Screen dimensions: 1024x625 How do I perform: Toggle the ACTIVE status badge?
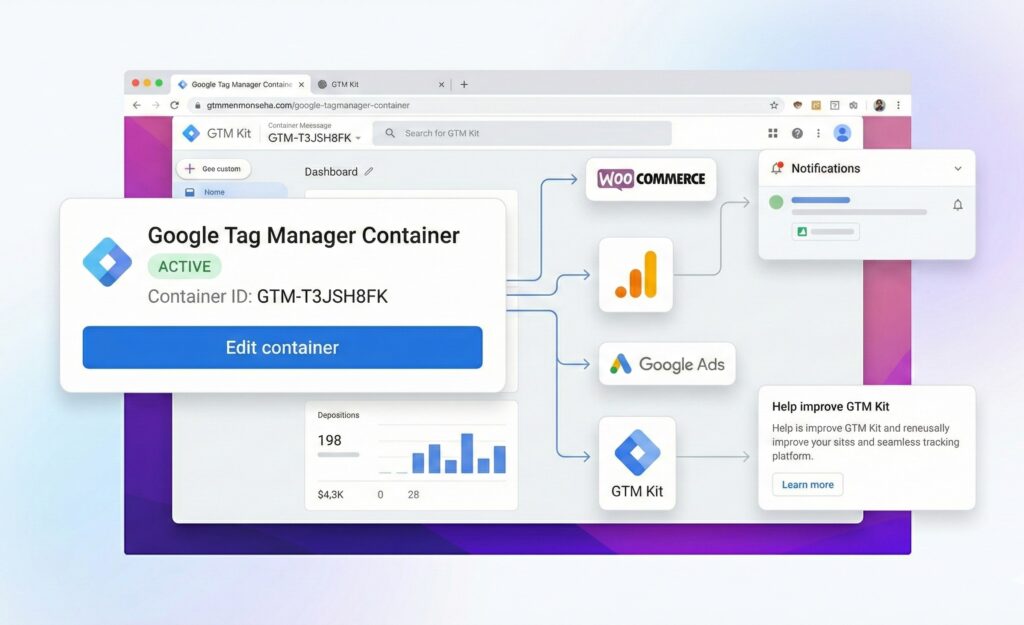(184, 266)
